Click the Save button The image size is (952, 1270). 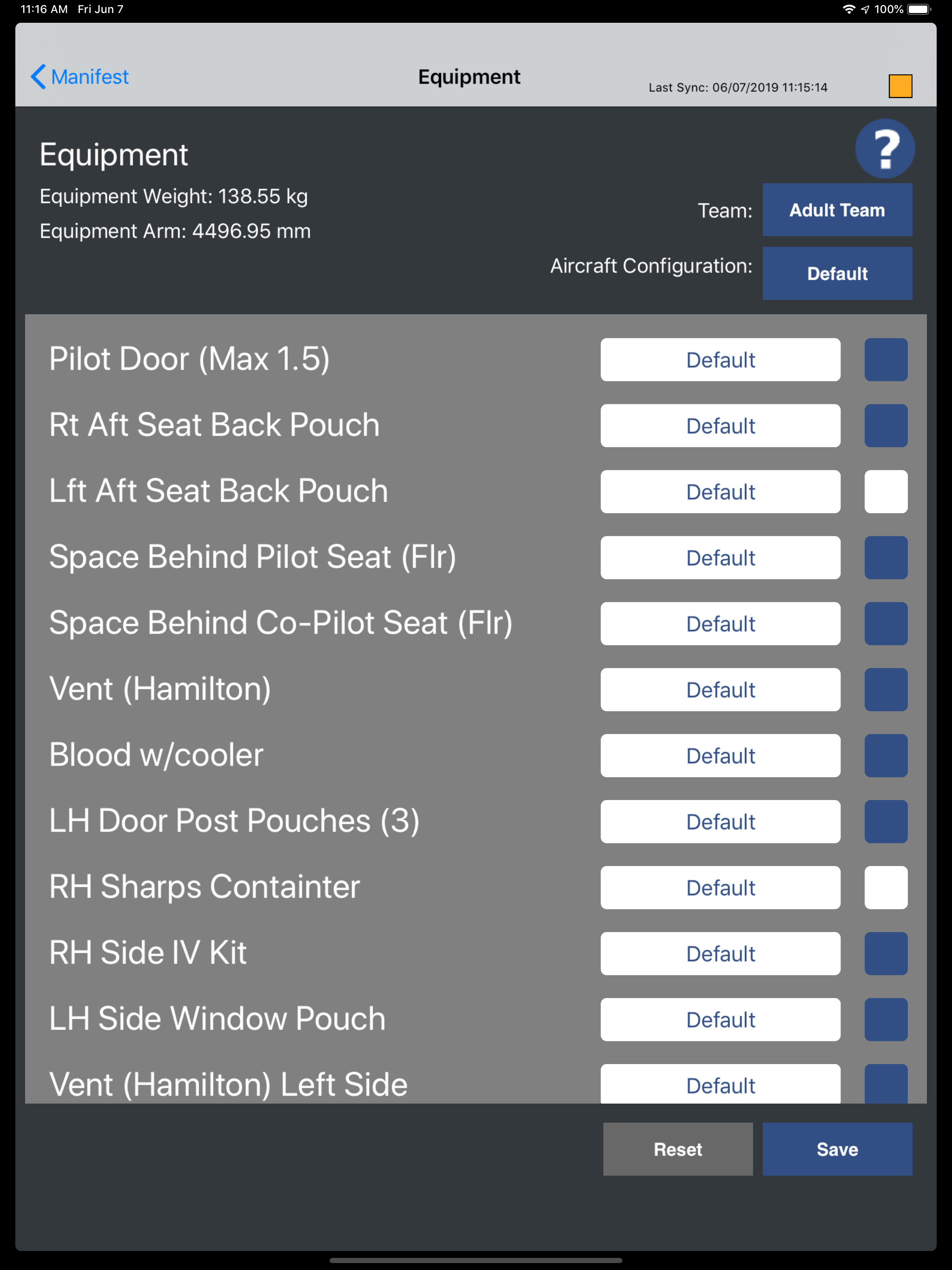837,1149
